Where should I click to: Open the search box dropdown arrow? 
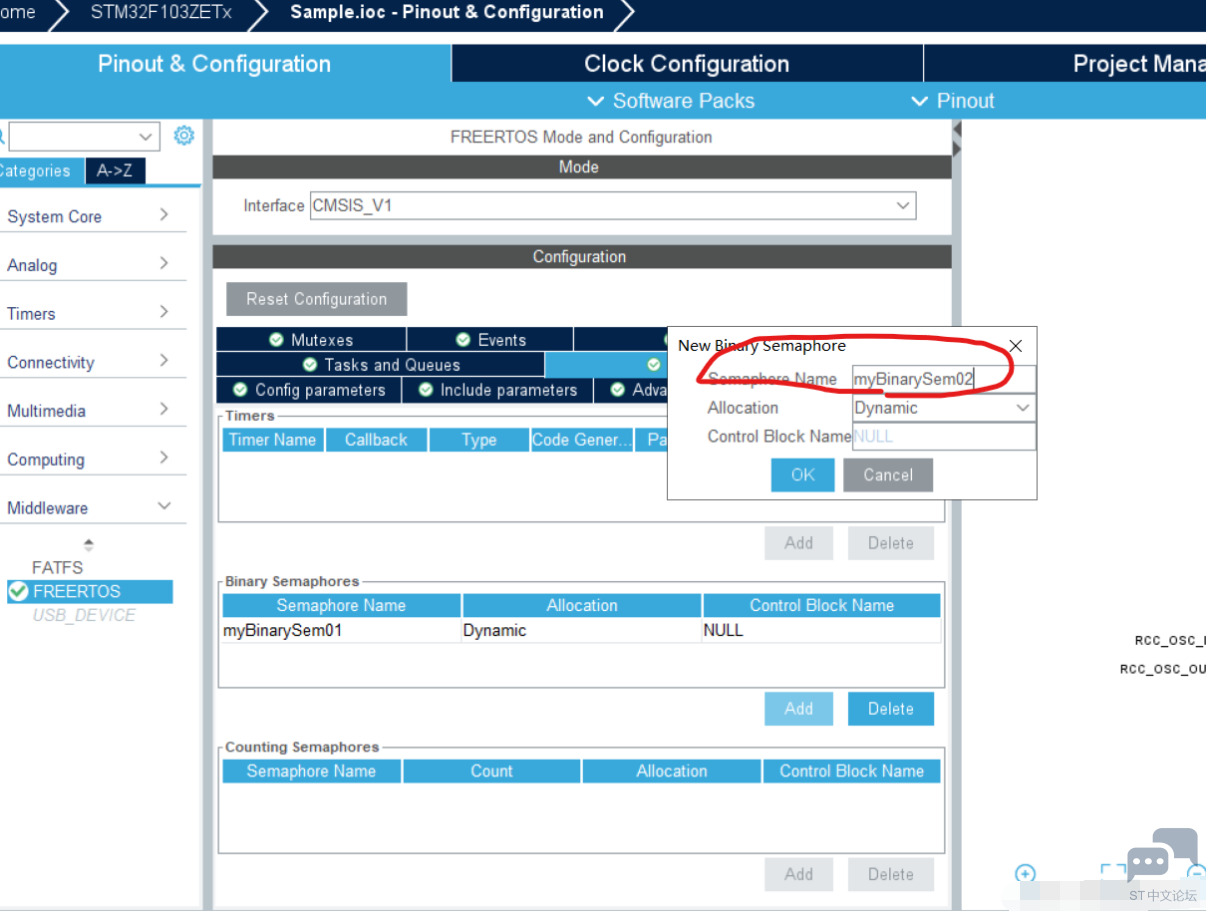click(x=146, y=136)
